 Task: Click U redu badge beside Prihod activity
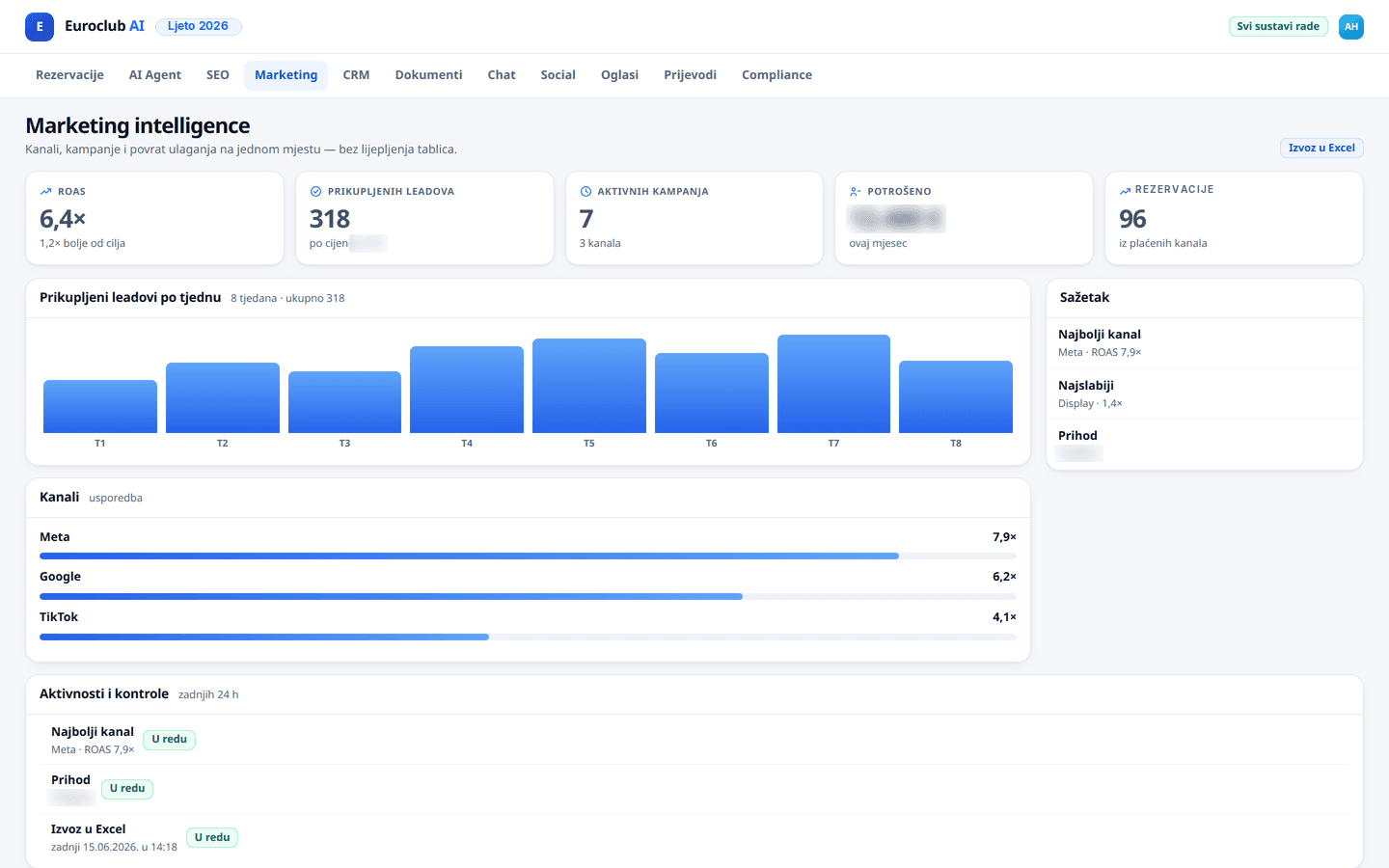[127, 789]
